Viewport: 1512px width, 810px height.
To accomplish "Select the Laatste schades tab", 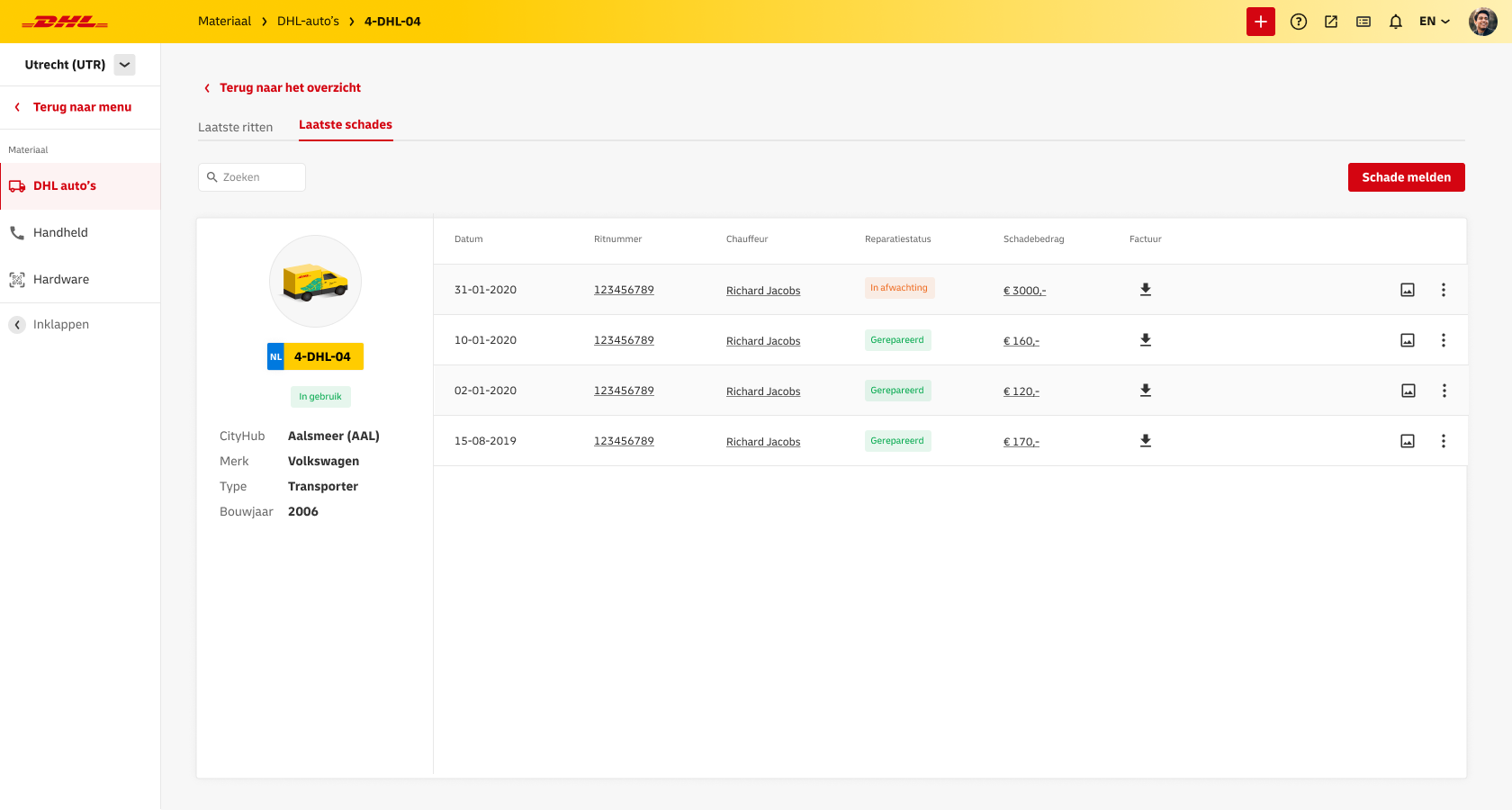I will [346, 125].
